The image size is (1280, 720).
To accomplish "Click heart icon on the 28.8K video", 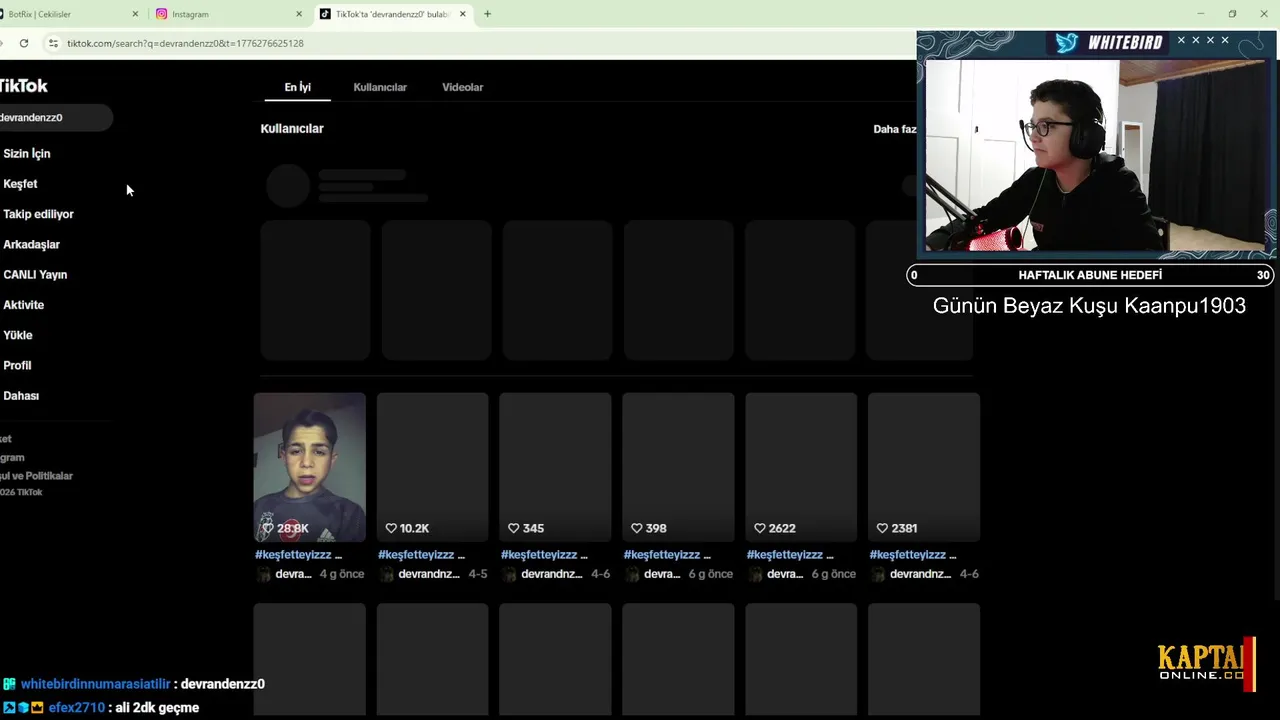I will tap(267, 528).
